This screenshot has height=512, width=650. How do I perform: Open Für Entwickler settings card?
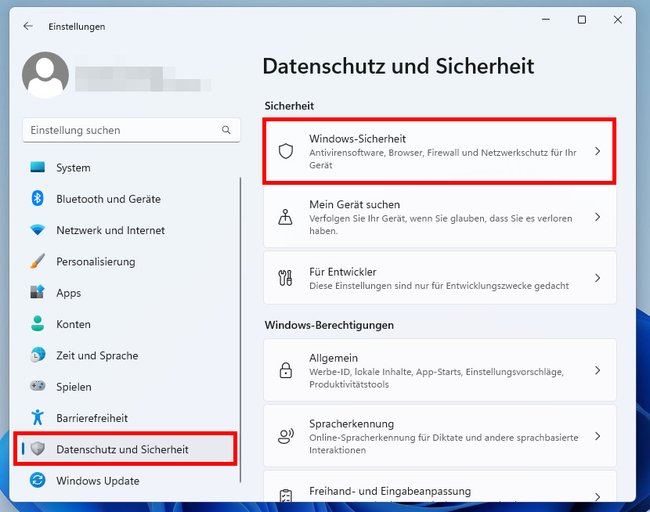(x=439, y=278)
